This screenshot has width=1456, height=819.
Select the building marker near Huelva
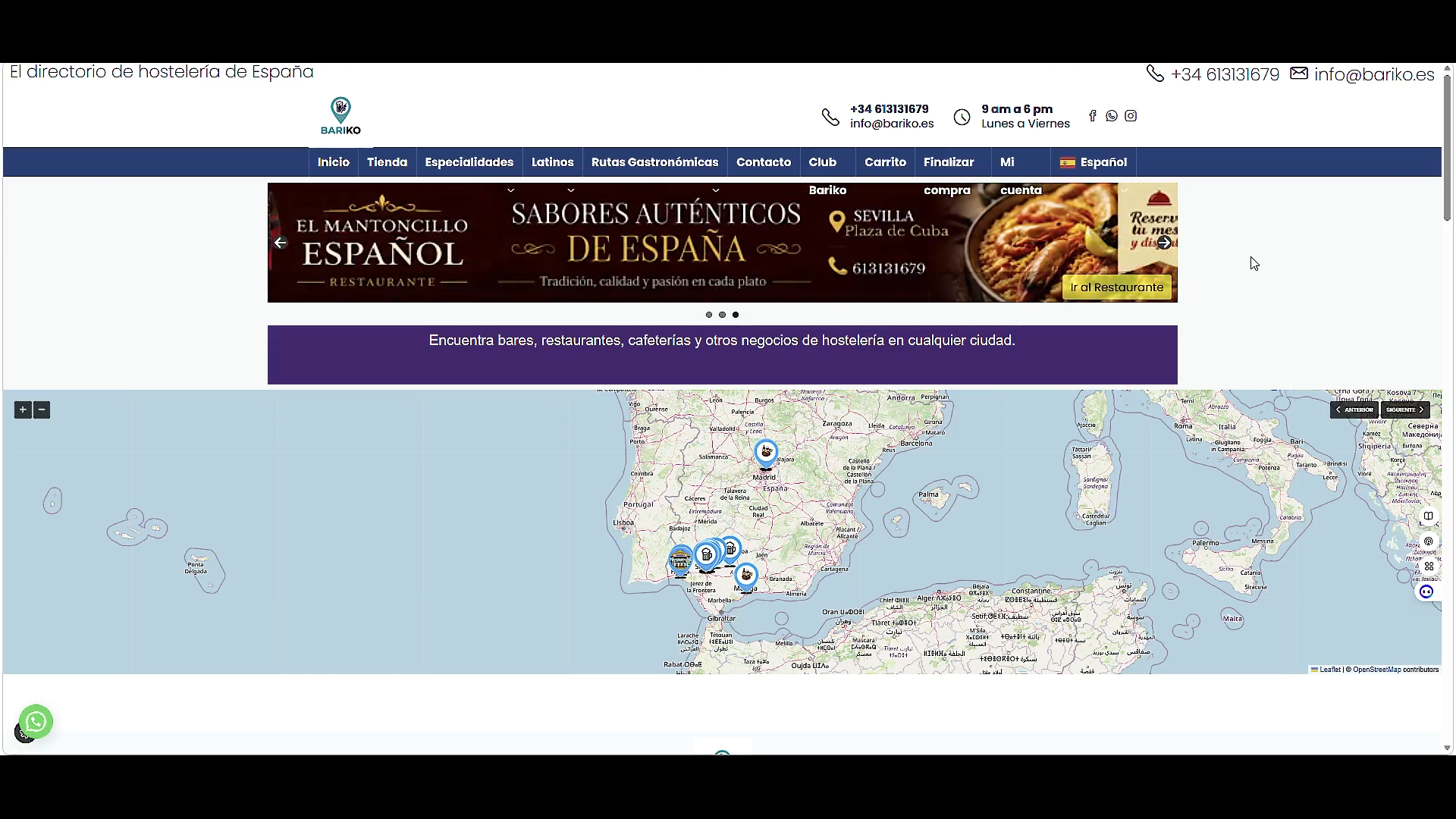point(680,561)
